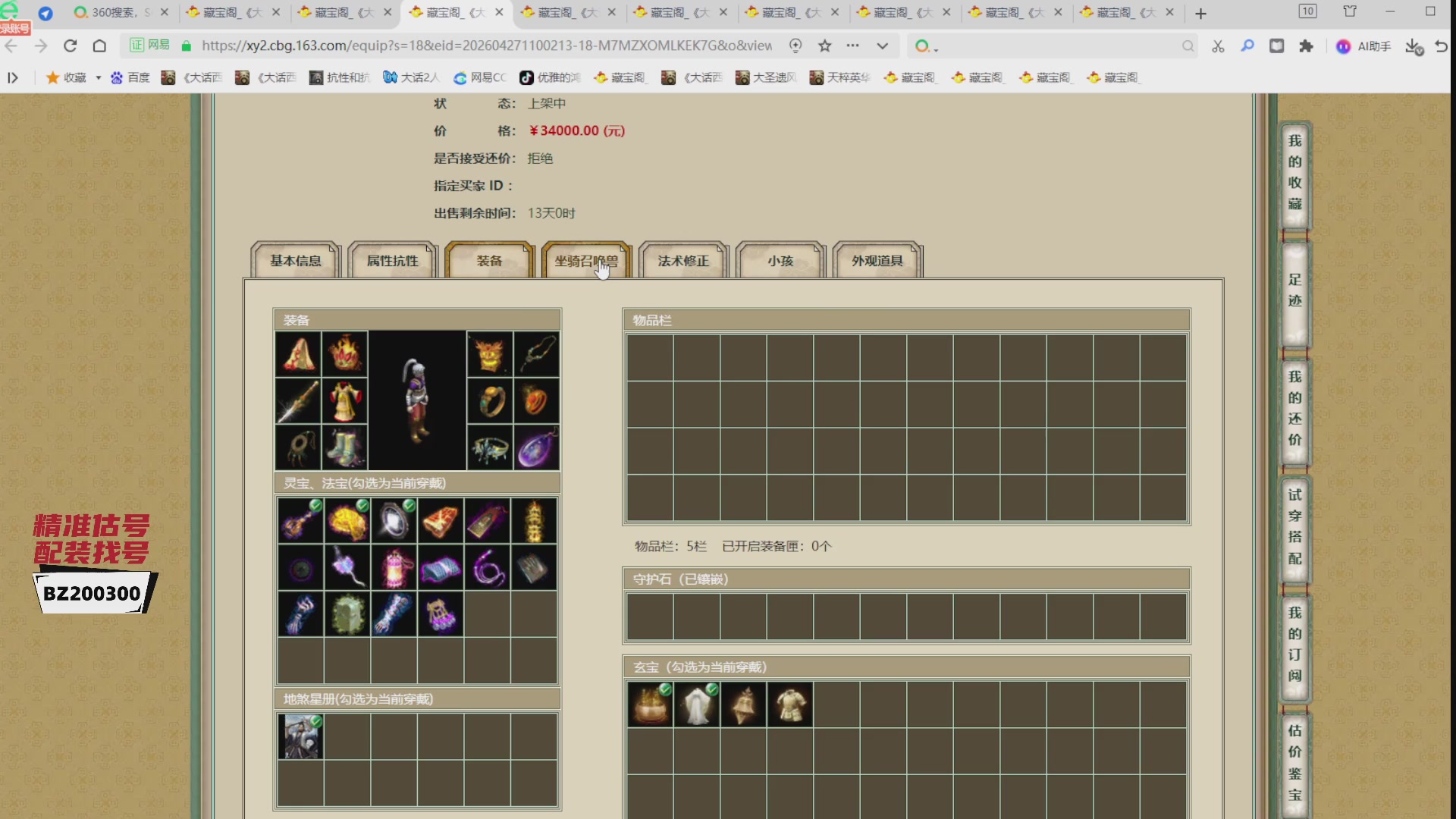Open the screenshot scissors tool
Viewport: 1456px width, 819px height.
pos(1218,46)
